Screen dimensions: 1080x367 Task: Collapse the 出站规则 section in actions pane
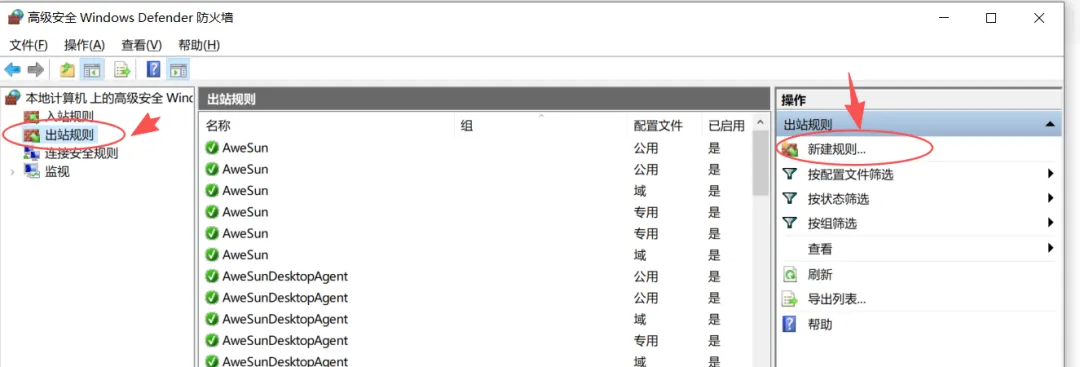(x=1050, y=125)
